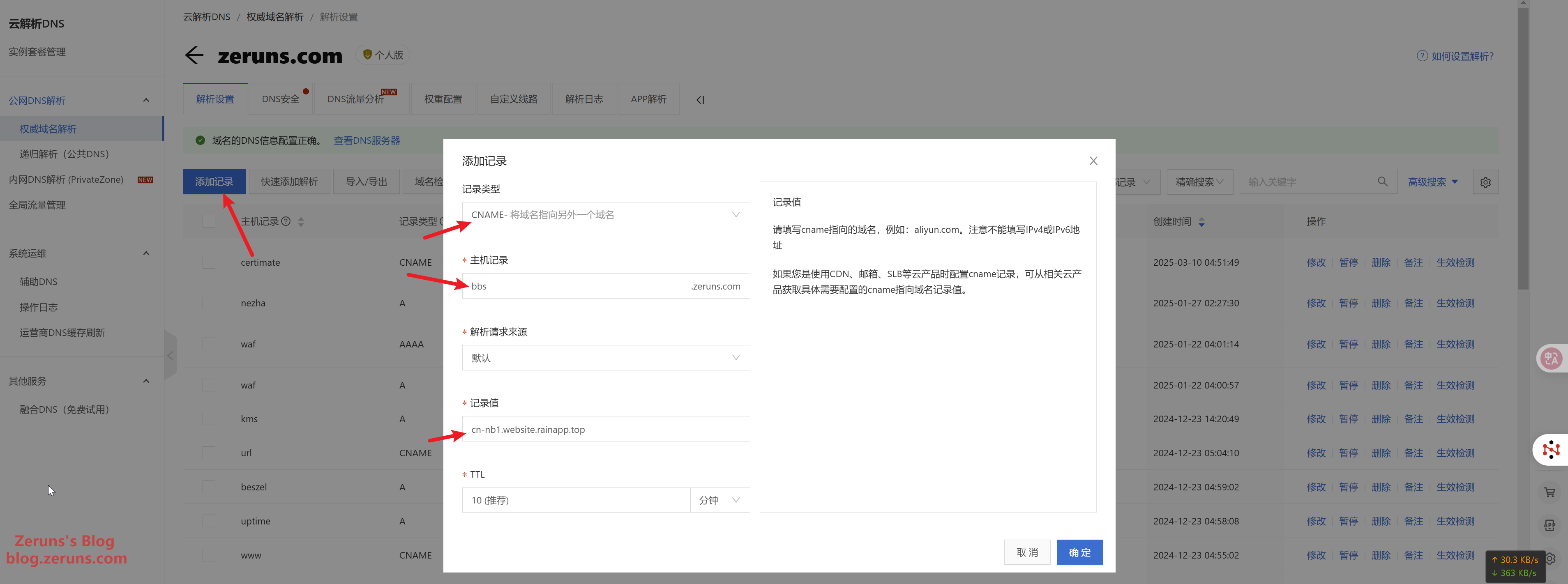1568x584 pixels.
Task: Sort by 创建时间 column arrows
Action: tap(1201, 221)
